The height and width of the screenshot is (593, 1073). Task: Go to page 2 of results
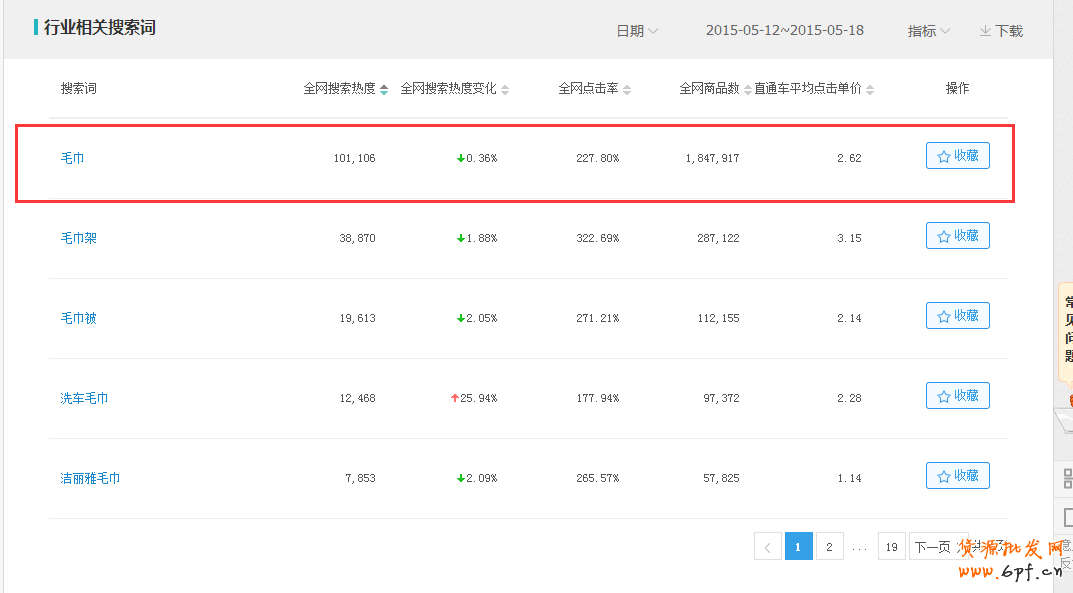point(829,547)
